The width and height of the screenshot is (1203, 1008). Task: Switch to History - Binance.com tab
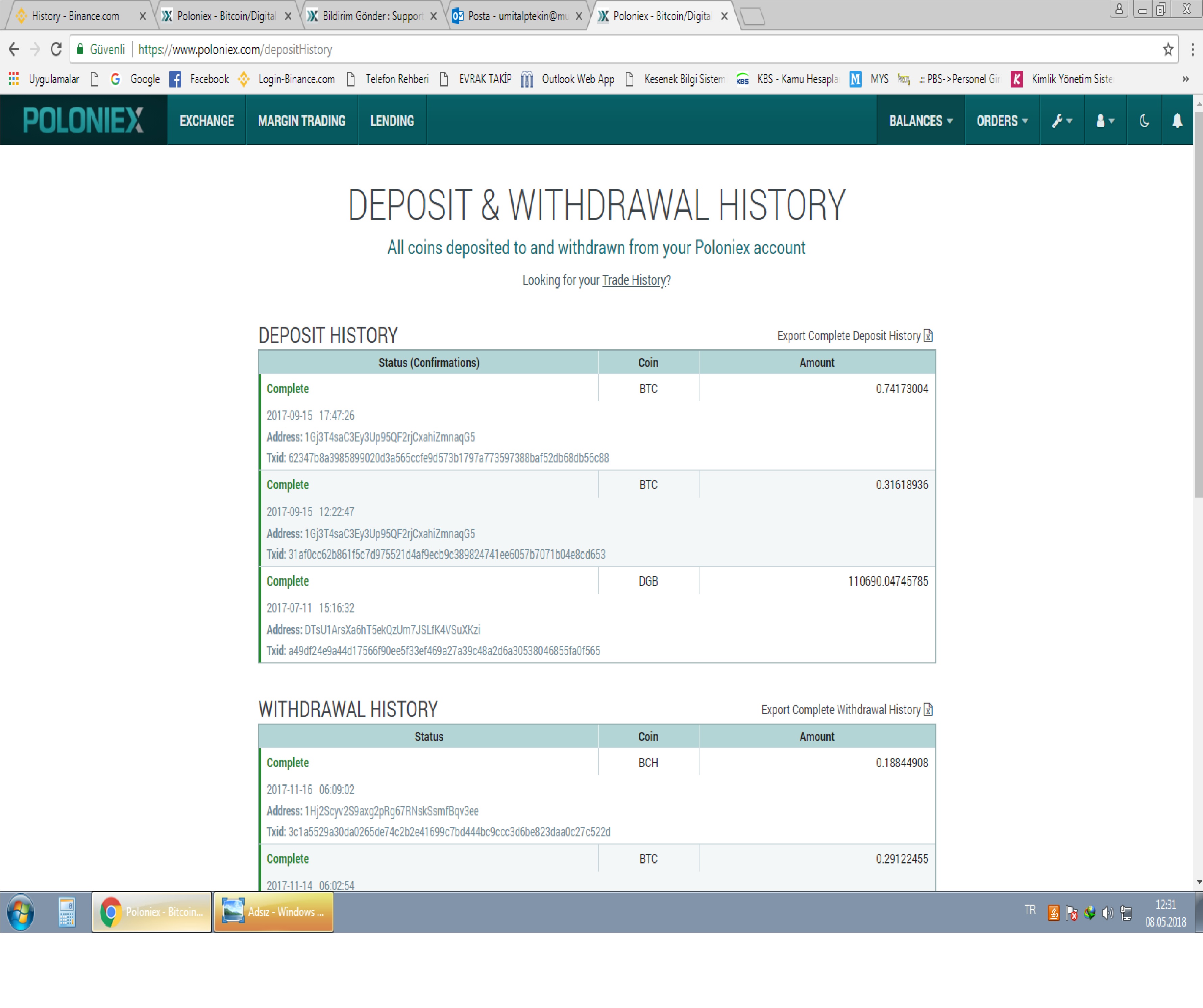[75, 16]
